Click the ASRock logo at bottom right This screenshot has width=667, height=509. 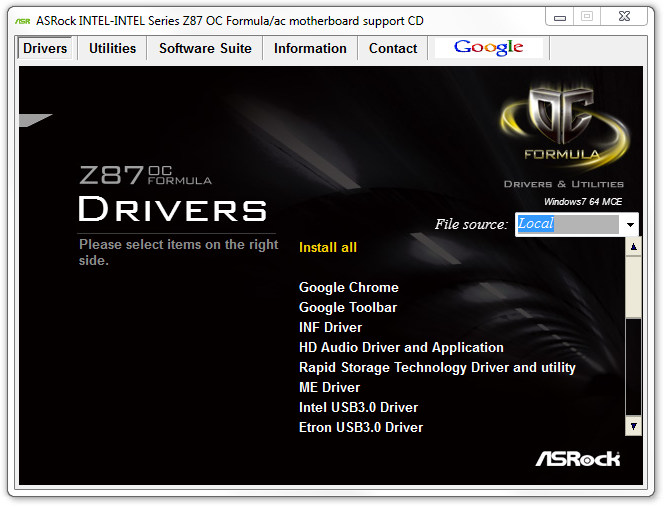click(x=578, y=459)
